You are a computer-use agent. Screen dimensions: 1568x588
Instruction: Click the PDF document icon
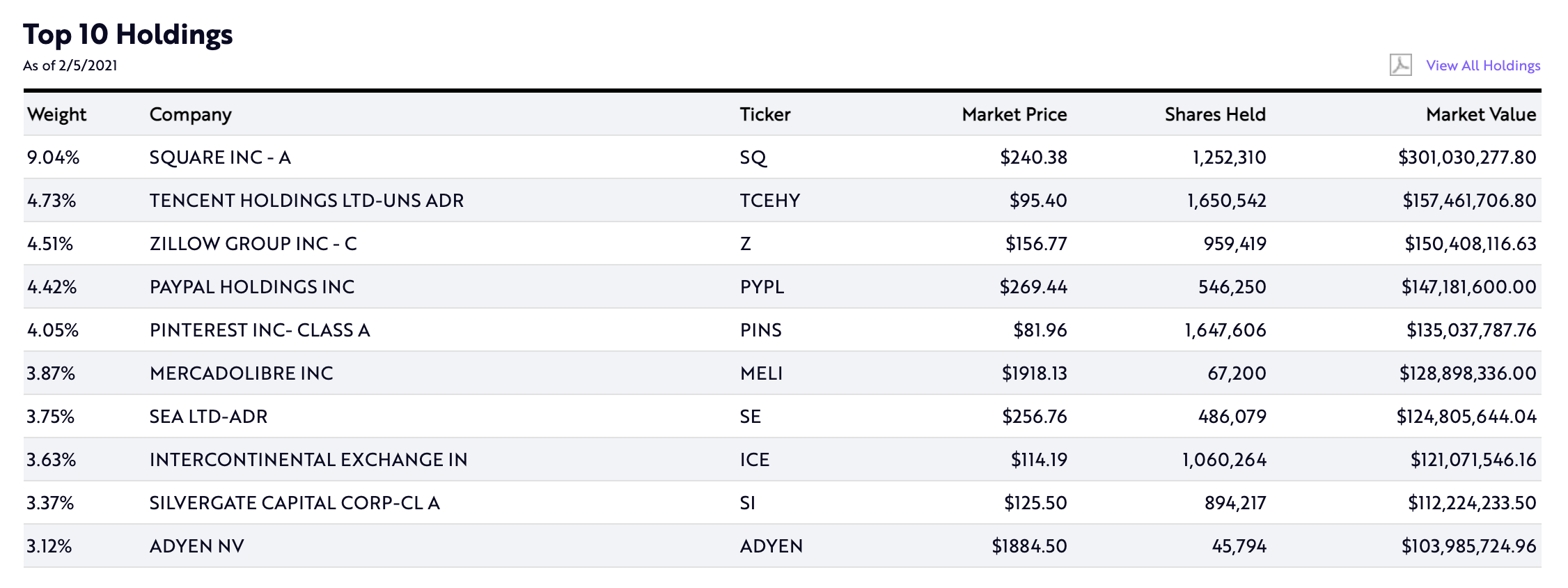point(1400,65)
